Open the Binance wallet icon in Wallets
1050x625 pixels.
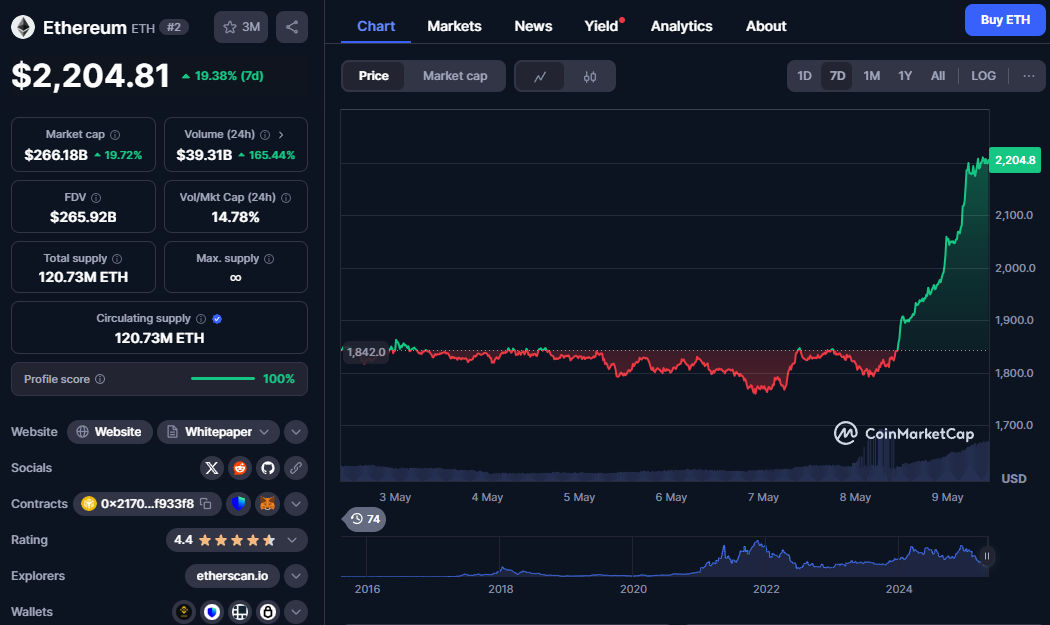(184, 612)
